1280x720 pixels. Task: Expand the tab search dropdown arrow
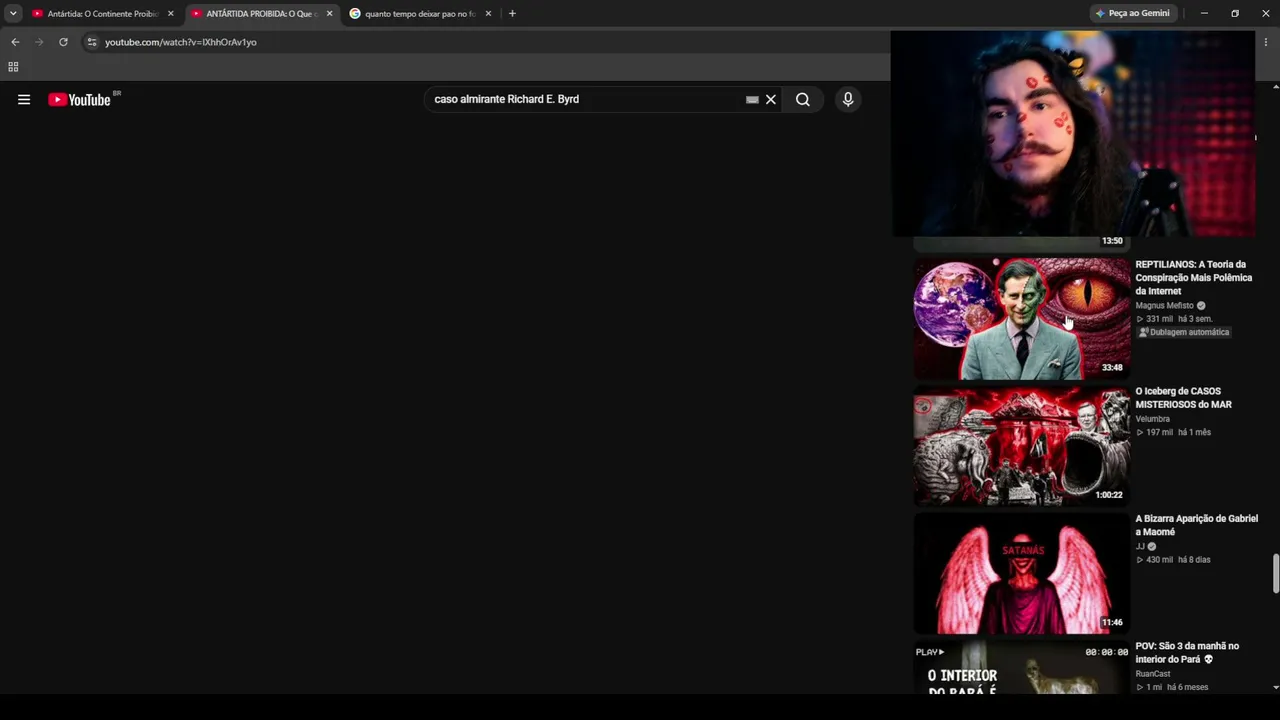tap(13, 14)
